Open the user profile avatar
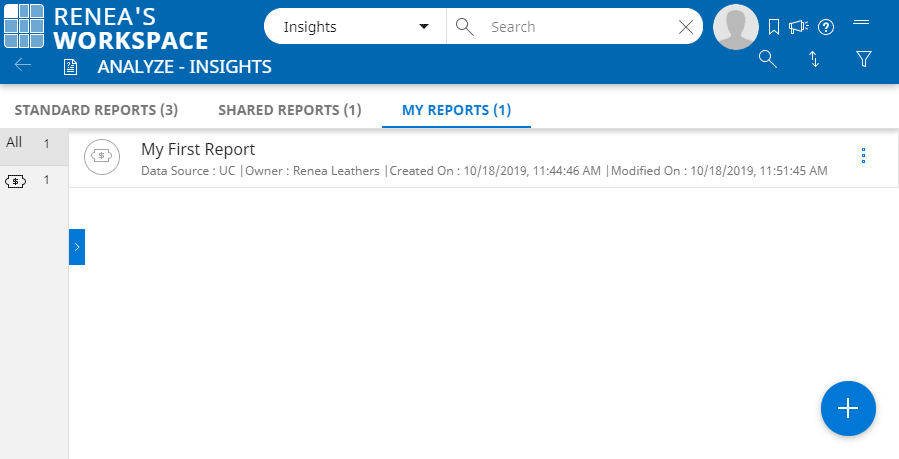899x459 pixels. pyautogui.click(x=736, y=27)
